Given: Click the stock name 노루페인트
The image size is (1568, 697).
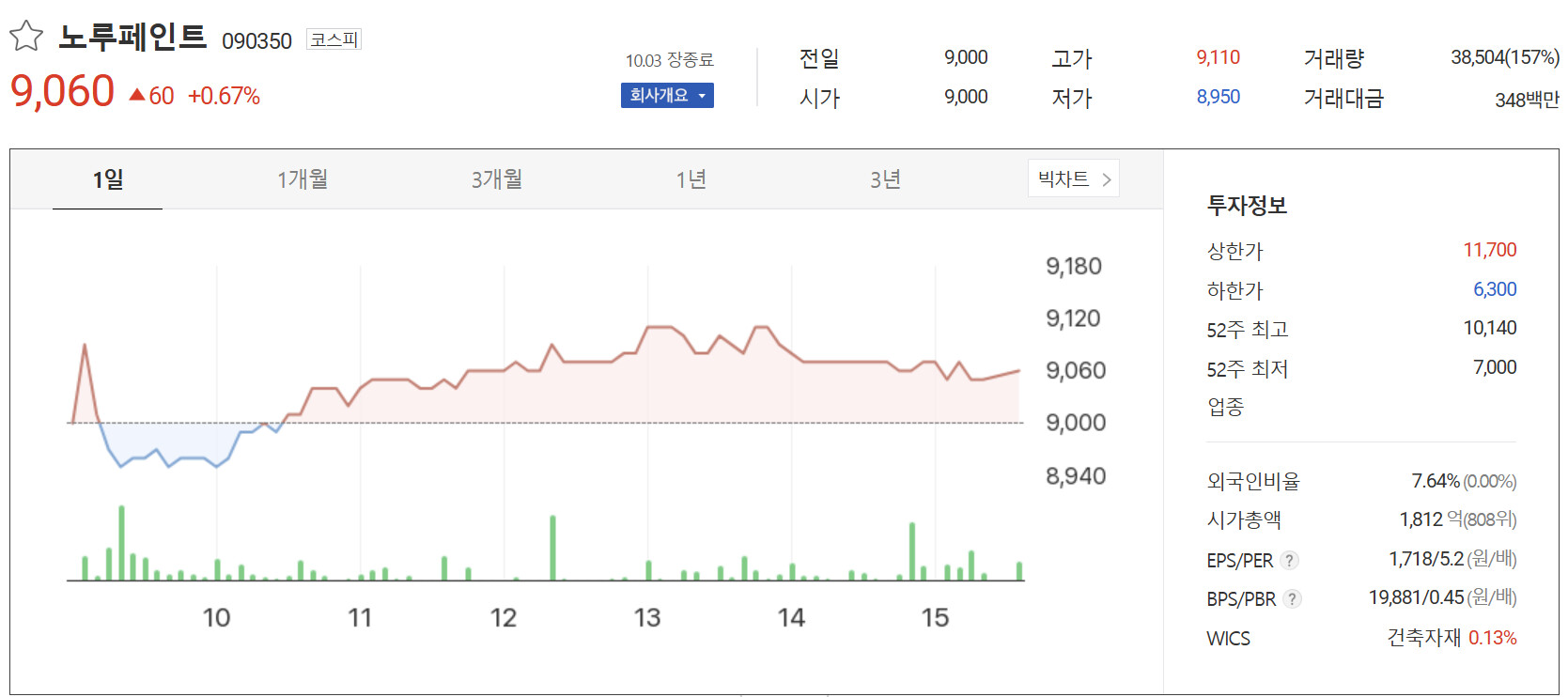Looking at the screenshot, I should coord(132,37).
